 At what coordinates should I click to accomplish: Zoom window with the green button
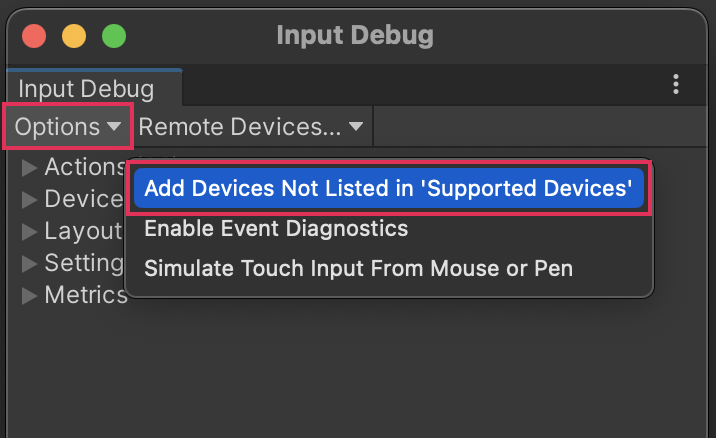click(x=114, y=36)
